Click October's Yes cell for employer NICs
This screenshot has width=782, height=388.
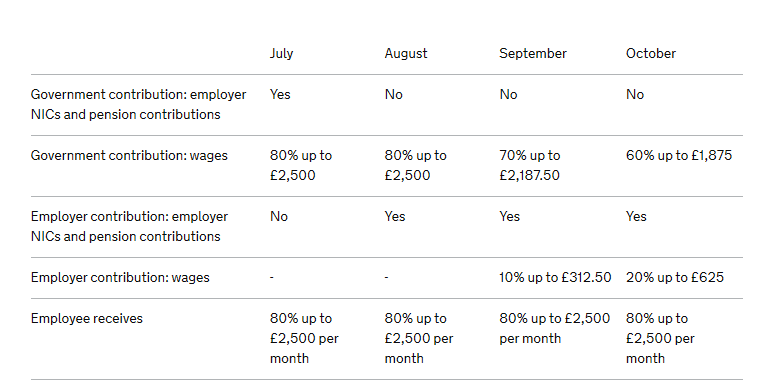[x=636, y=216]
